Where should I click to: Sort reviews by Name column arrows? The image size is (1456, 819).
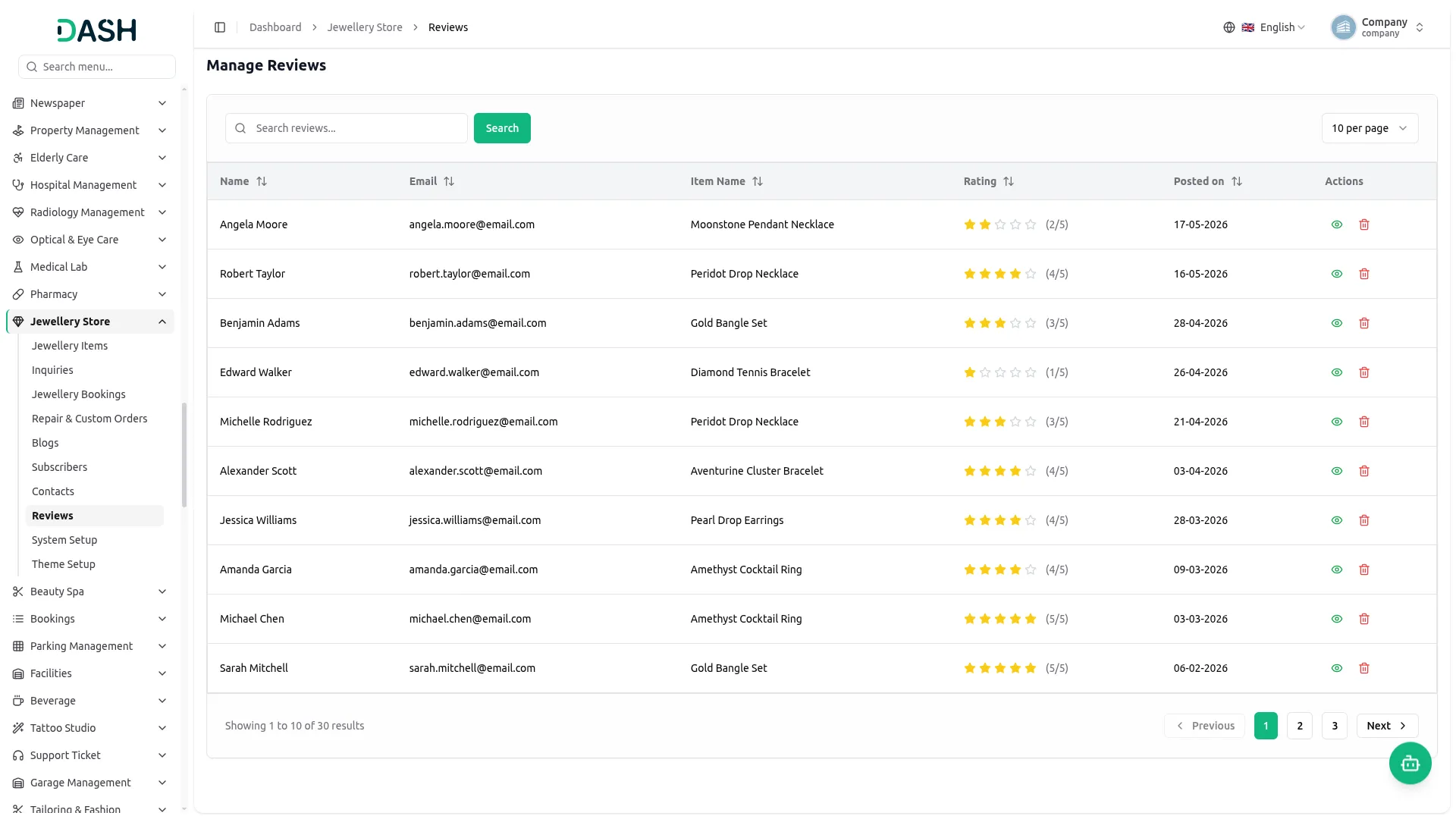tap(262, 181)
